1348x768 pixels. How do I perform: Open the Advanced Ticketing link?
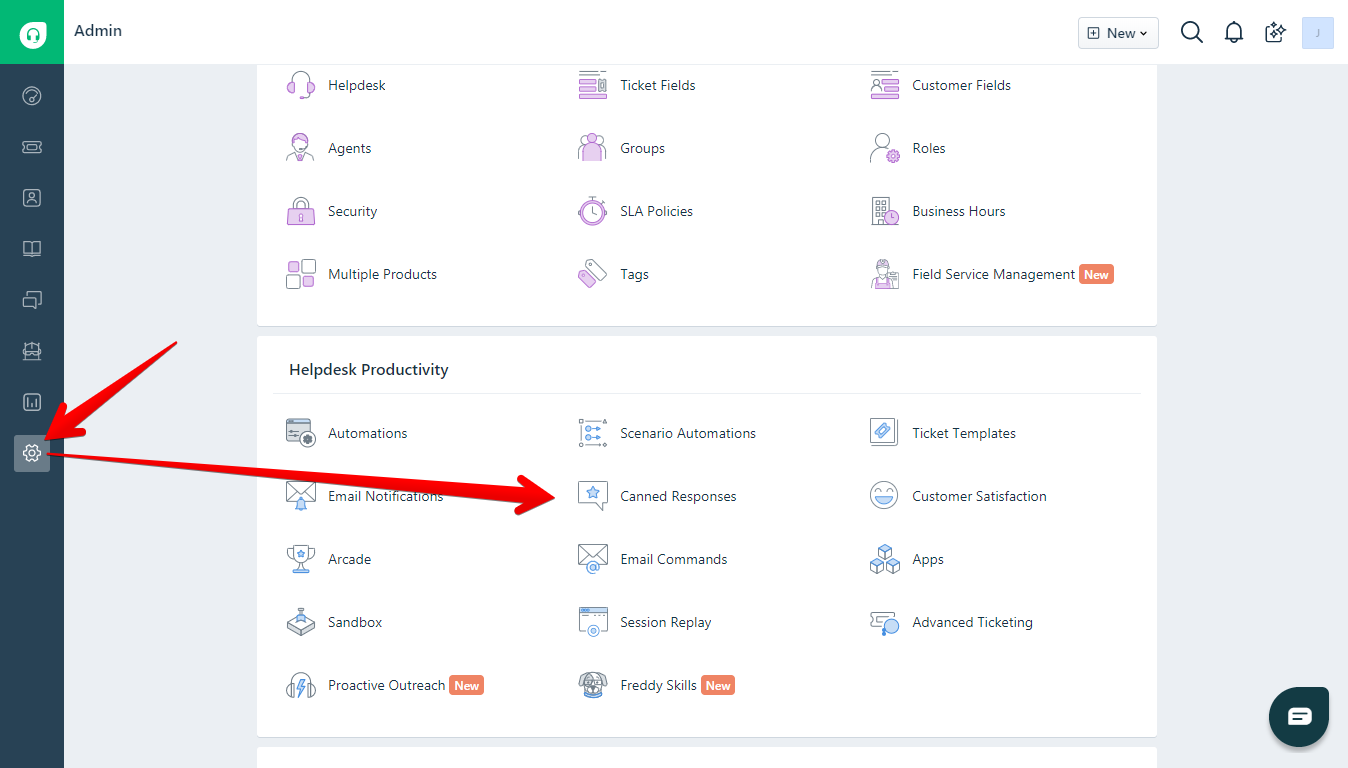tap(972, 622)
